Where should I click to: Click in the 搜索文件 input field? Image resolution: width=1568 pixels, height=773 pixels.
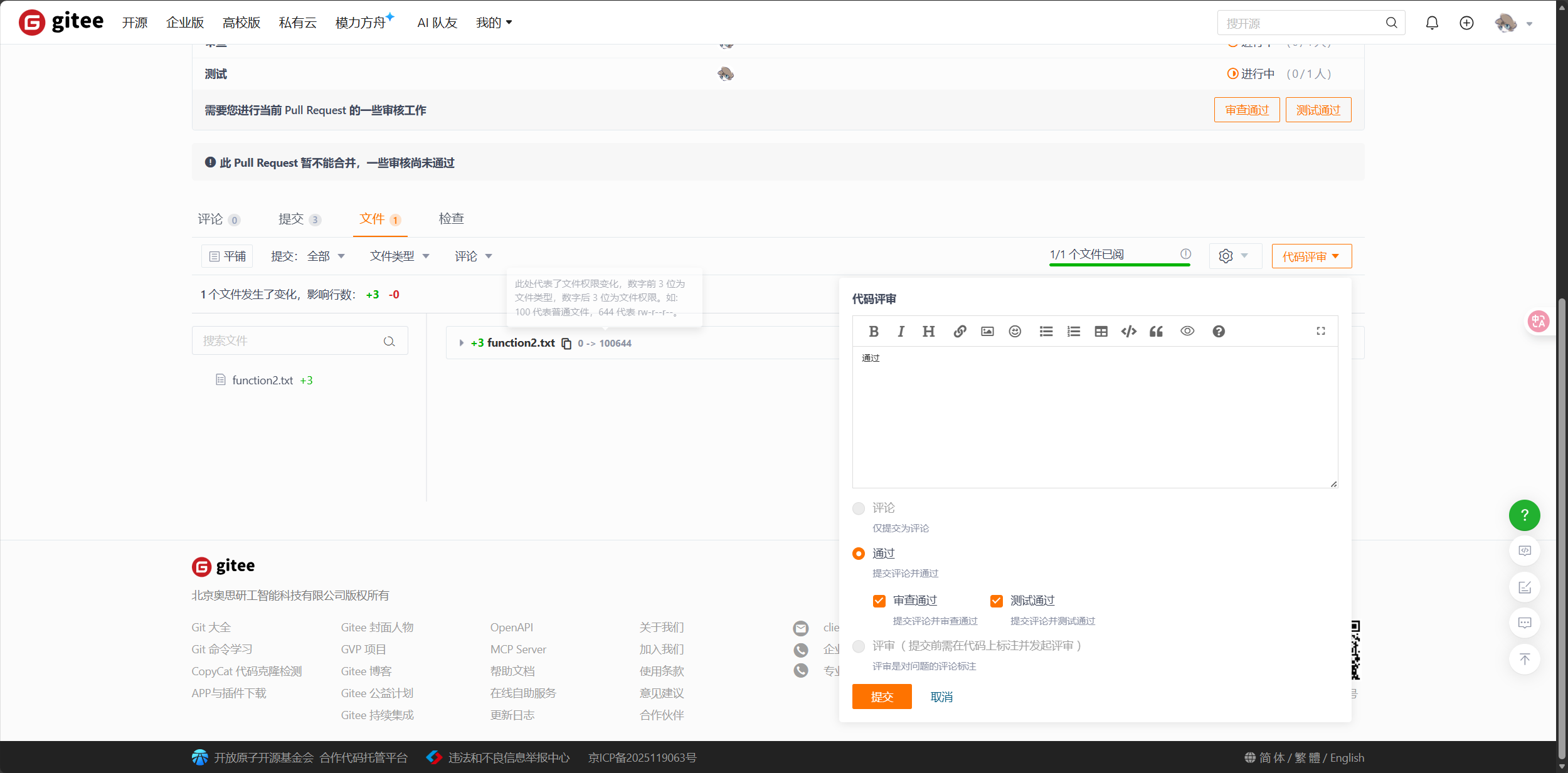[289, 341]
